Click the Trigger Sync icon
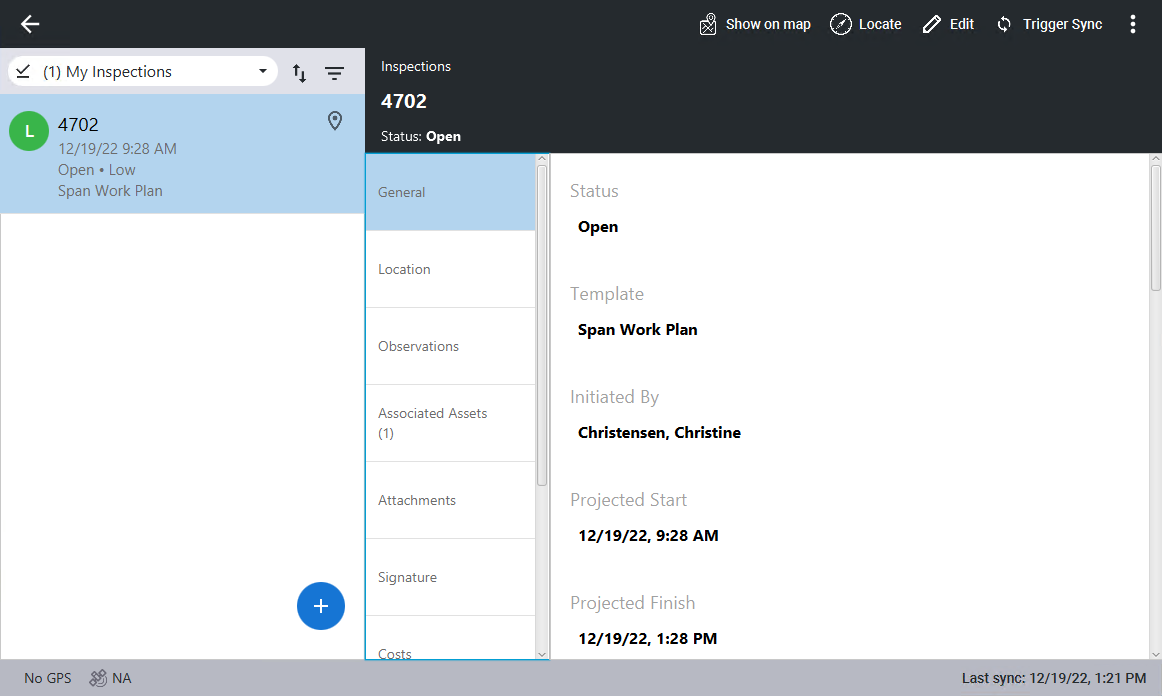1162x696 pixels. 1004,24
